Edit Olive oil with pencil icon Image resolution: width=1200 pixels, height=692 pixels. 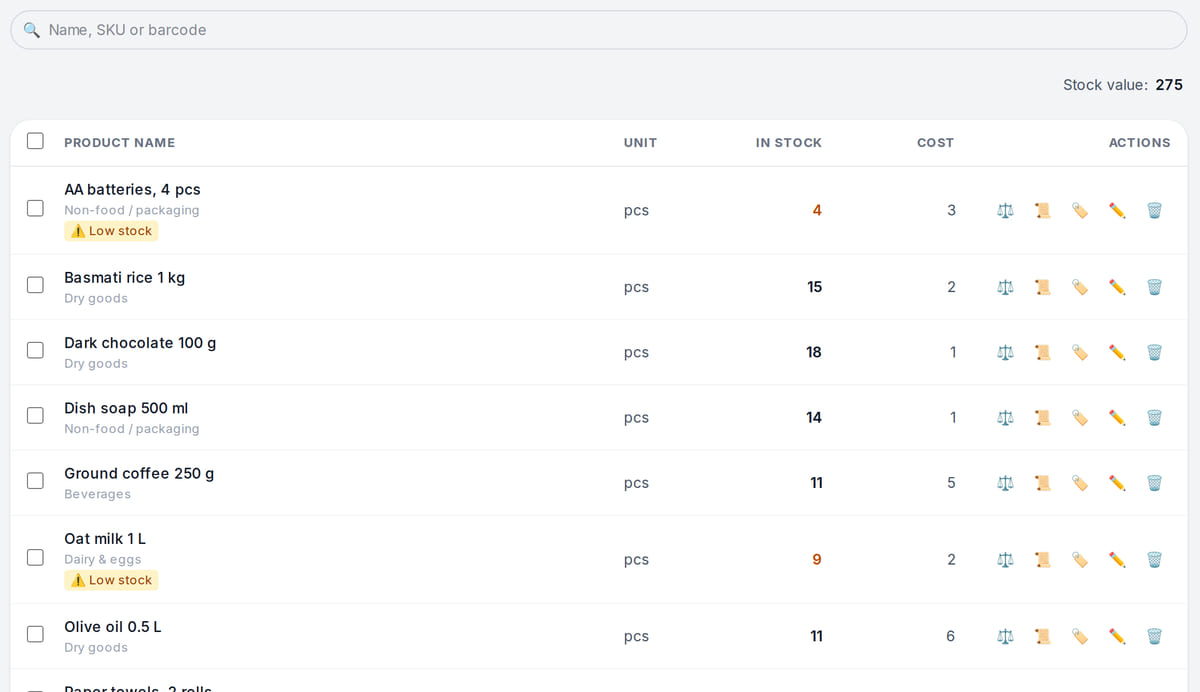pos(1117,636)
